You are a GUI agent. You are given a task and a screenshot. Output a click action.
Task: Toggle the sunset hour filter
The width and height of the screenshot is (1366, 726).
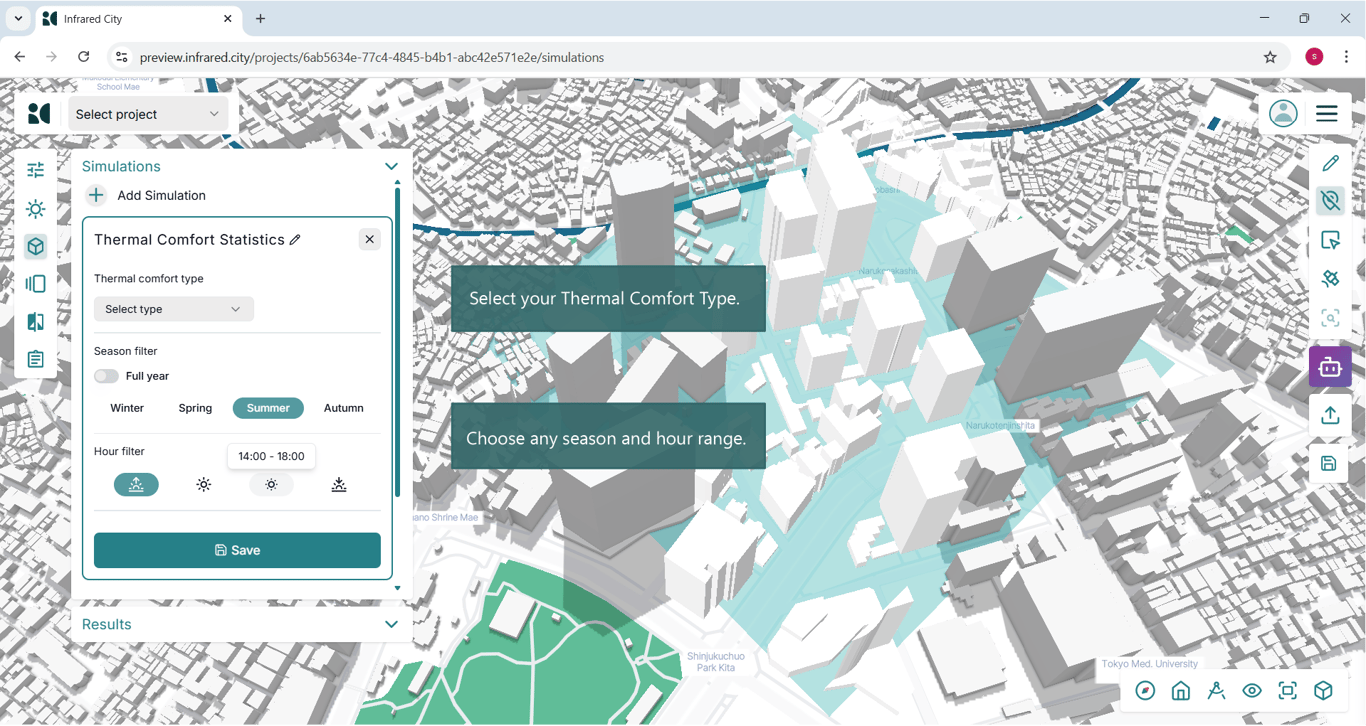[x=339, y=485]
